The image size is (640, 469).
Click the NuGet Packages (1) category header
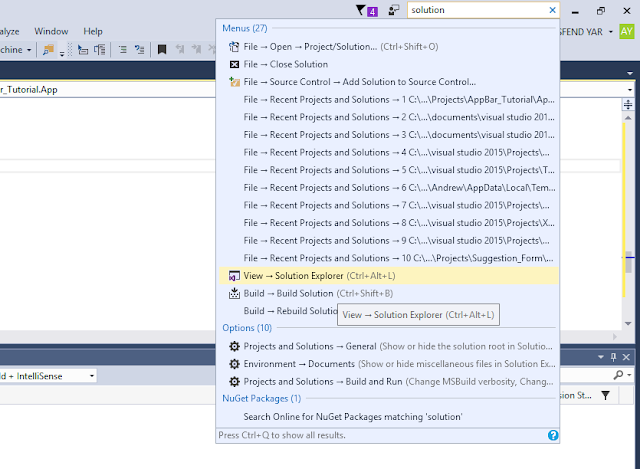coord(262,398)
